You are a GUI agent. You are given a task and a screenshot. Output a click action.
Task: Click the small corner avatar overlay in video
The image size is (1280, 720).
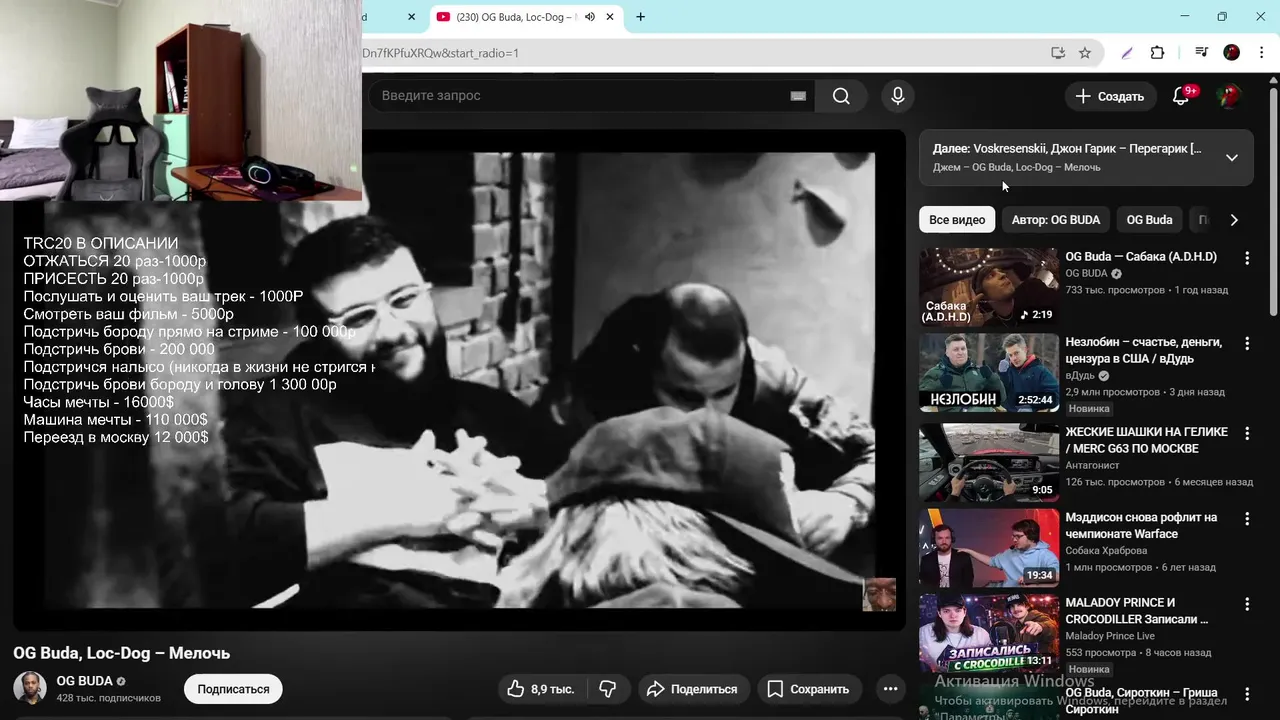[879, 594]
